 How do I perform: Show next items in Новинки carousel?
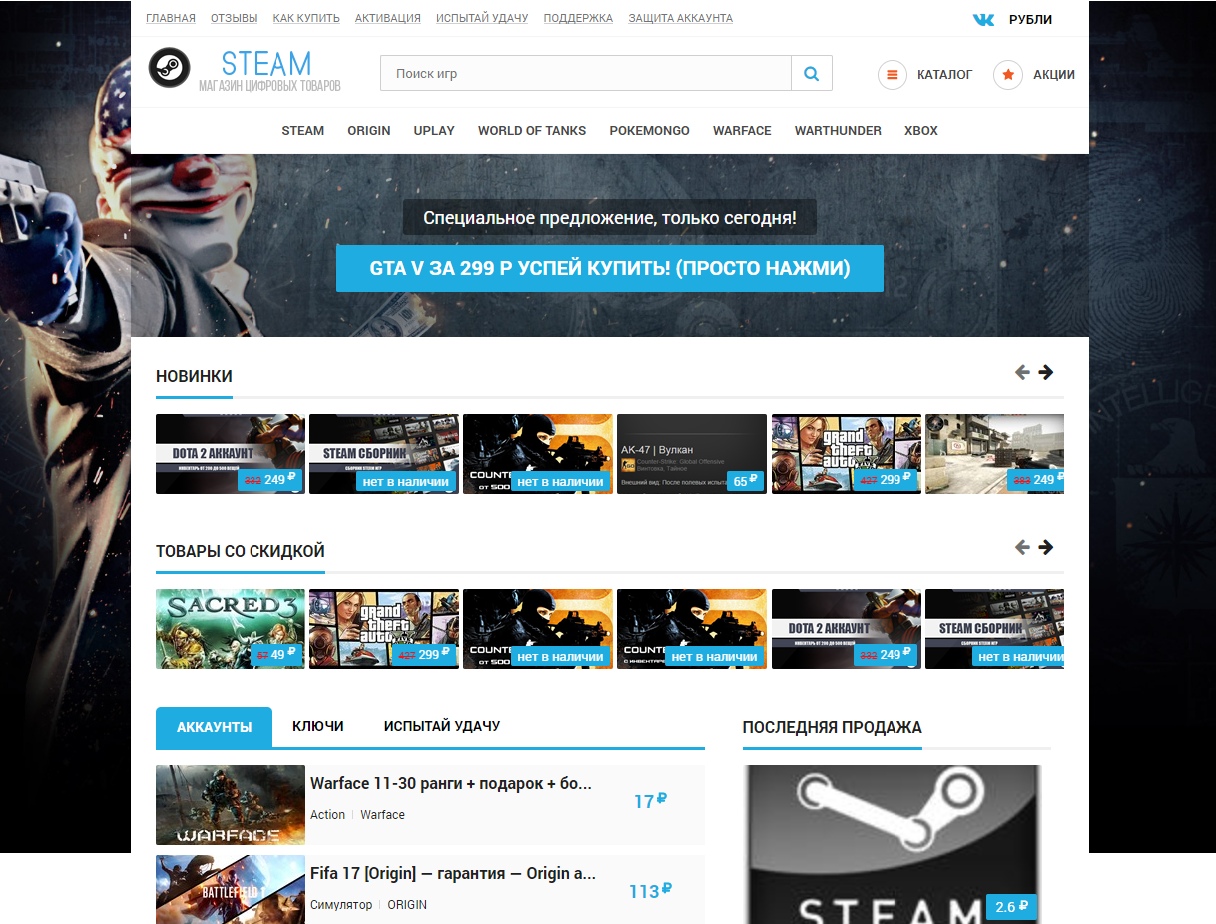[1046, 372]
